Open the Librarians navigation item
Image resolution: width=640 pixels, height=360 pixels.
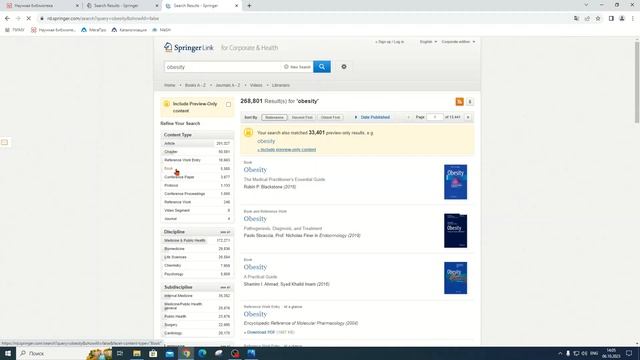point(281,85)
